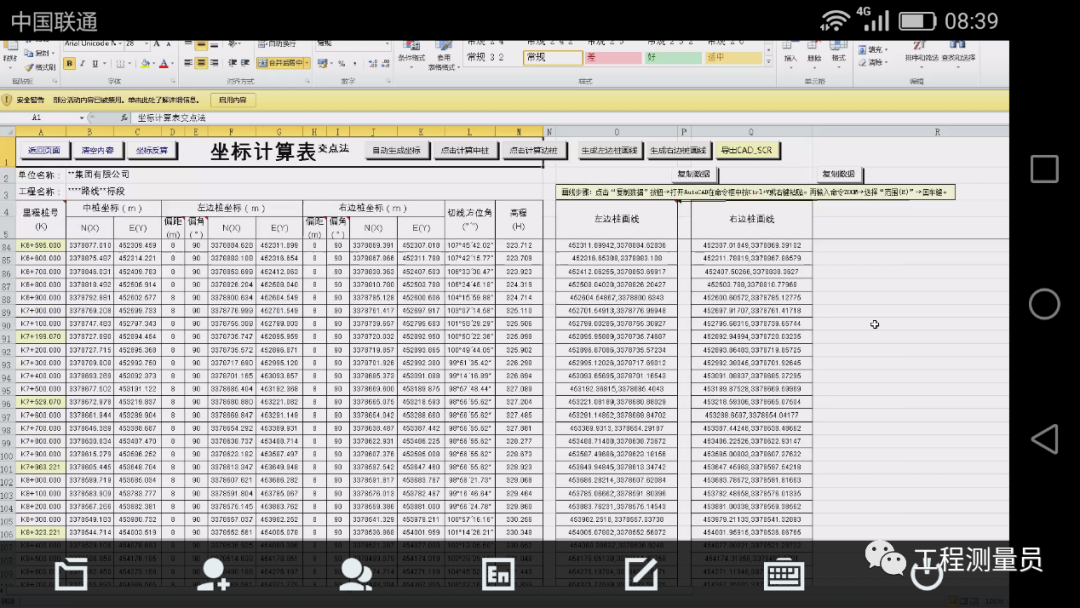Click the 导出CAD_SCR button
This screenshot has height=608, width=1080.
pyautogui.click(x=747, y=150)
